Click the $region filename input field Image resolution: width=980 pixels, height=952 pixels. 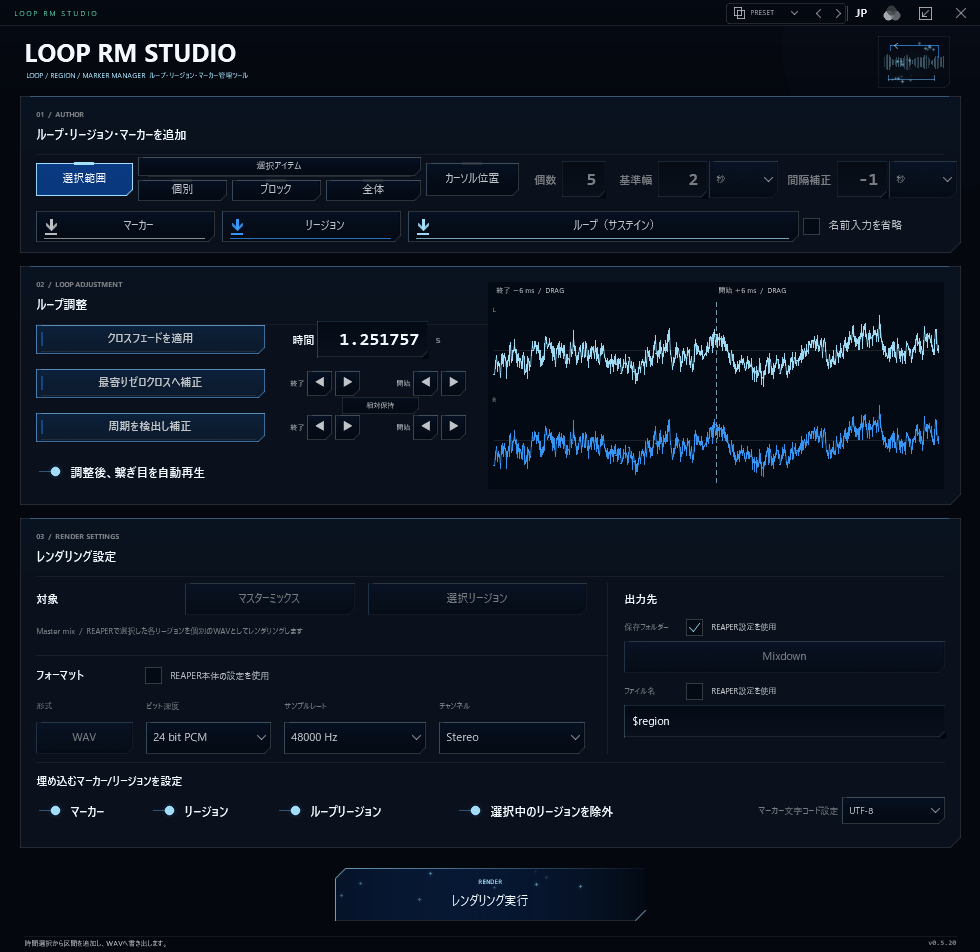tap(784, 721)
